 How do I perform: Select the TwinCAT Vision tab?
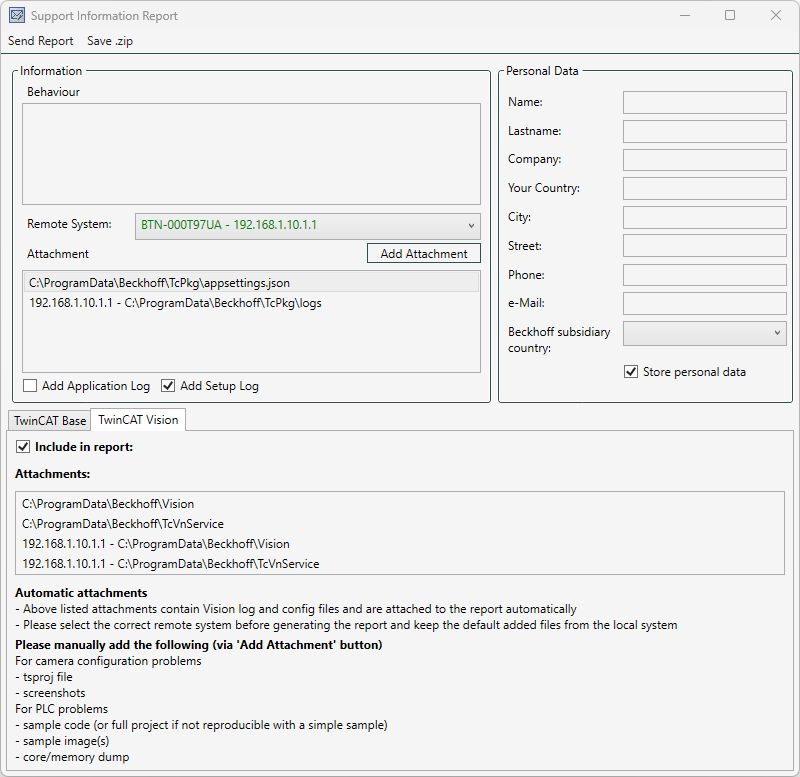coord(138,420)
